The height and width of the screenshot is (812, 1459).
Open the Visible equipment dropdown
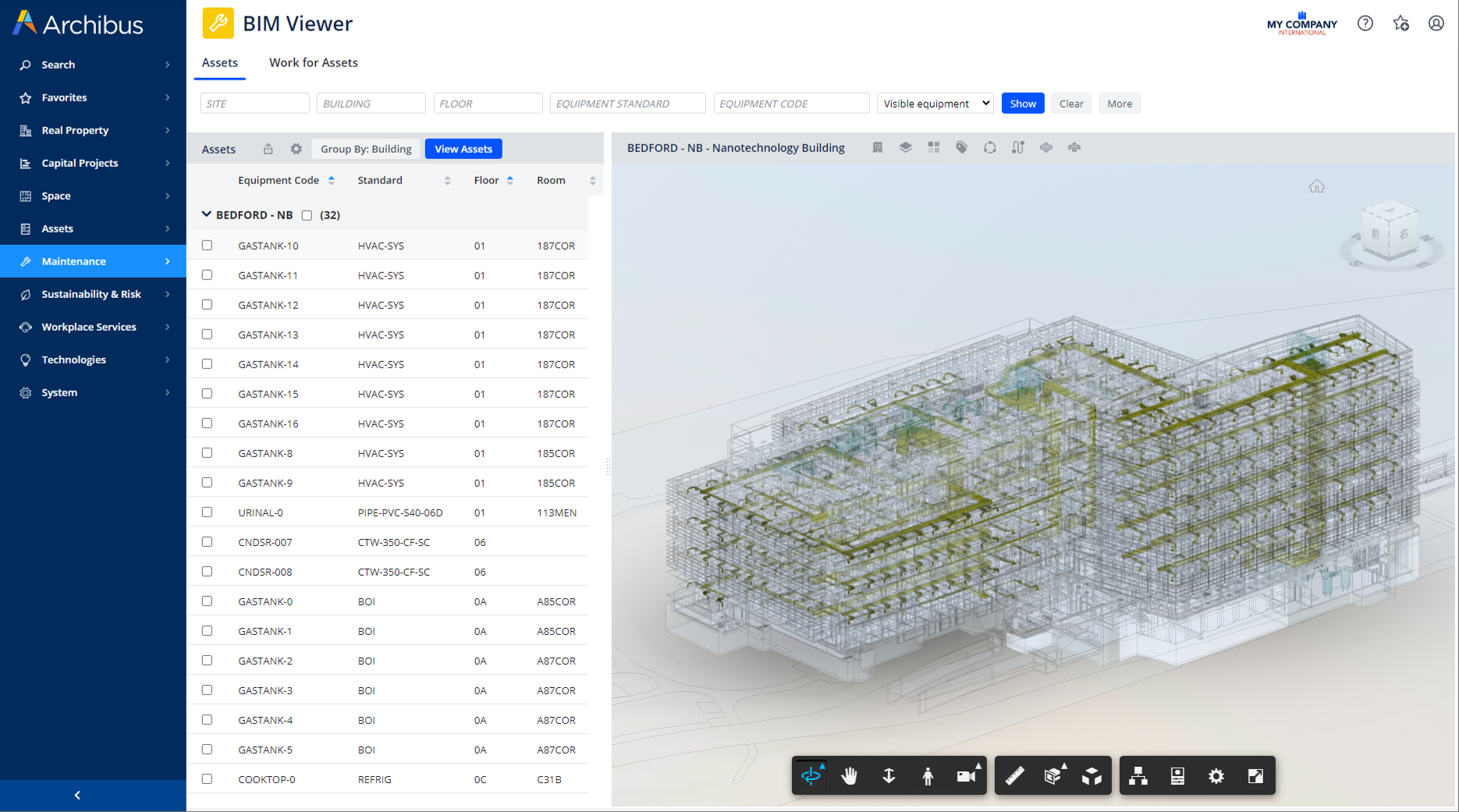(934, 103)
